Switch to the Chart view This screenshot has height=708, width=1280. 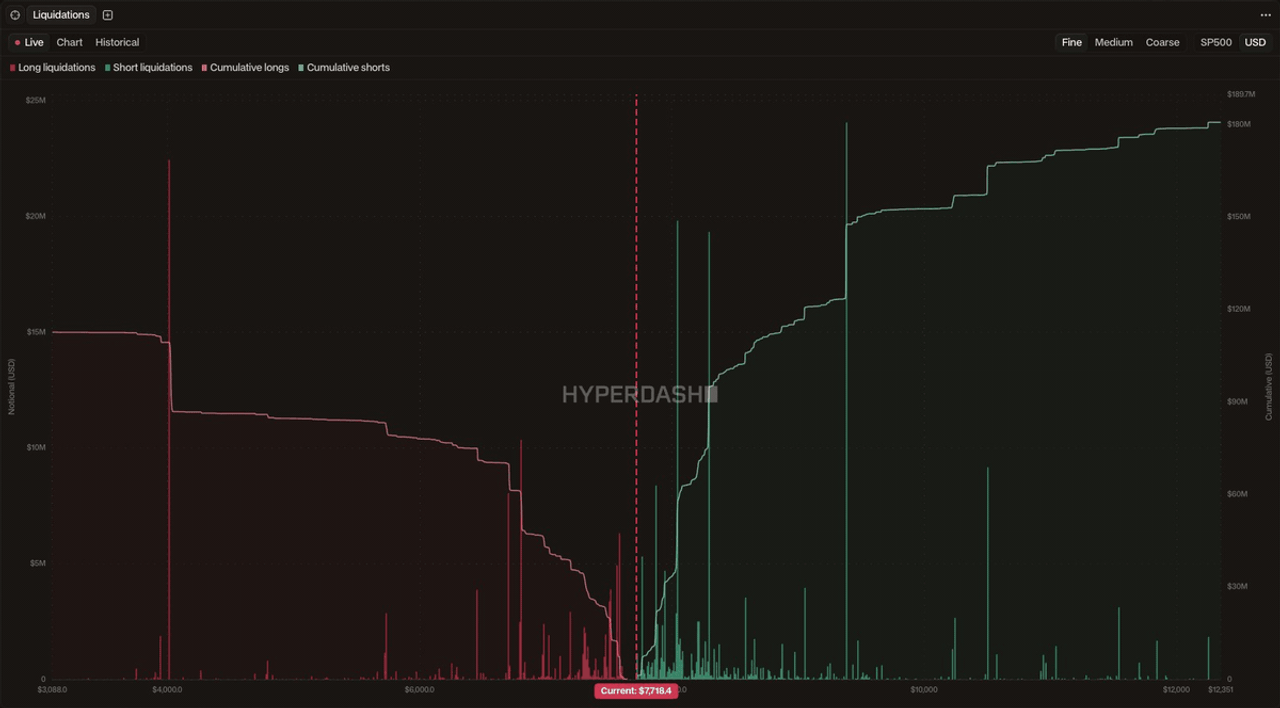pyautogui.click(x=70, y=42)
